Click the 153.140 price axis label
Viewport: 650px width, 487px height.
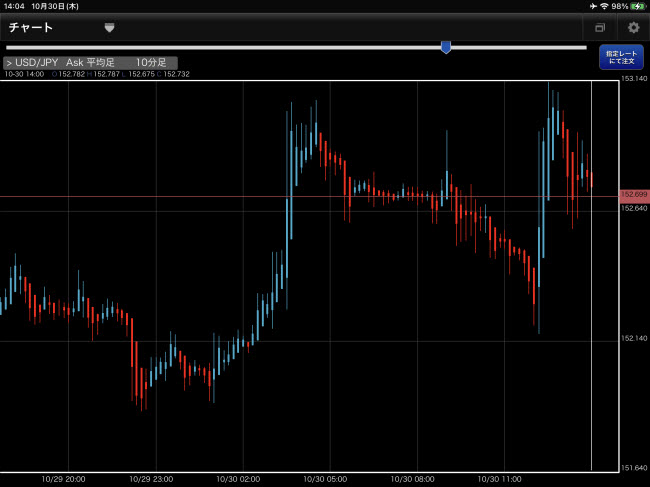tap(634, 78)
